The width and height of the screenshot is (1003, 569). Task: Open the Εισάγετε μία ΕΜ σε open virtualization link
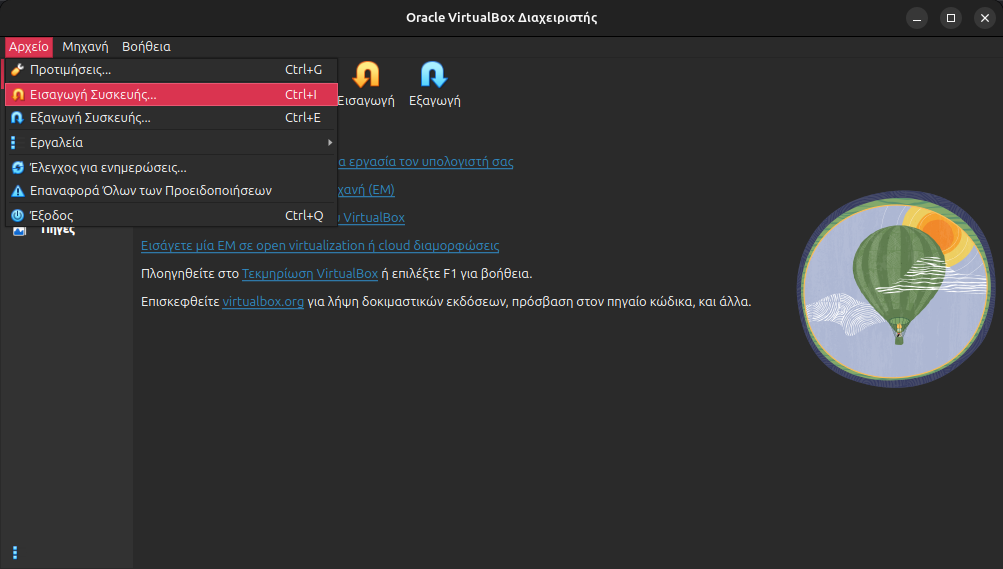[x=320, y=246]
